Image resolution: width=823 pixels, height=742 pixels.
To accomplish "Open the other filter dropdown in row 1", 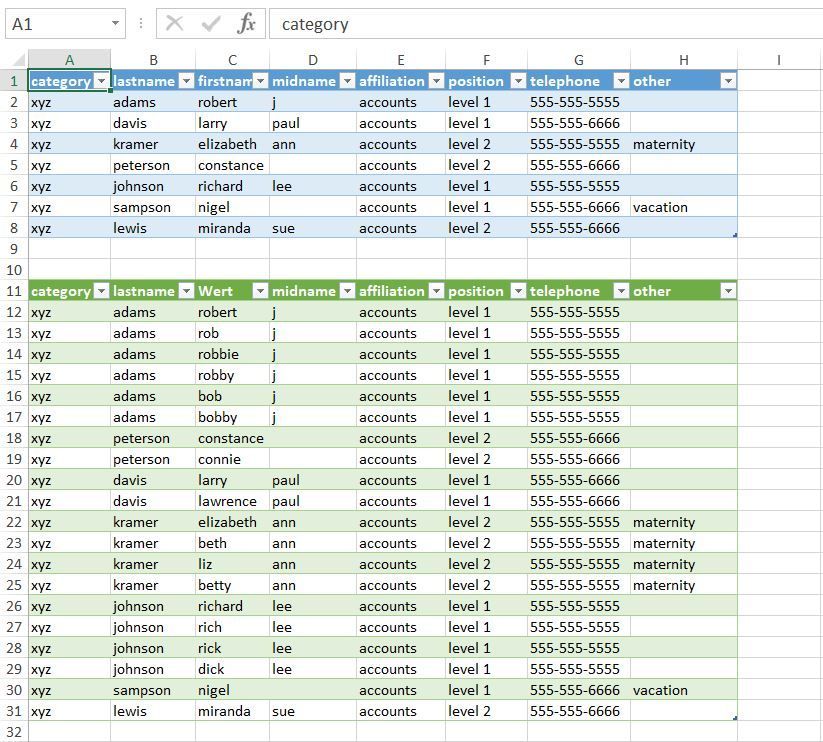I will point(729,81).
